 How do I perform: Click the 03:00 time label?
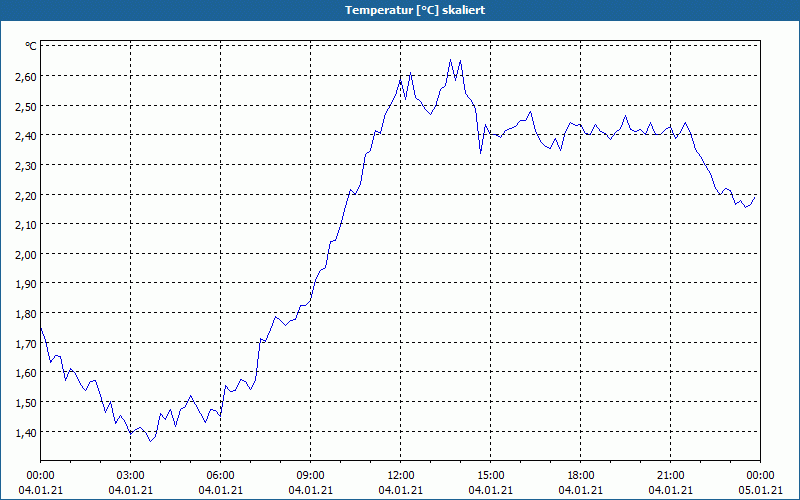(x=131, y=476)
